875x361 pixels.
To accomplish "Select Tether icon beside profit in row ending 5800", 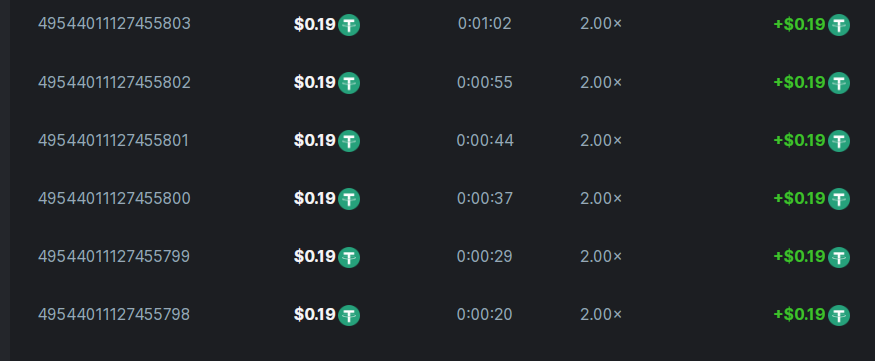I will (839, 199).
